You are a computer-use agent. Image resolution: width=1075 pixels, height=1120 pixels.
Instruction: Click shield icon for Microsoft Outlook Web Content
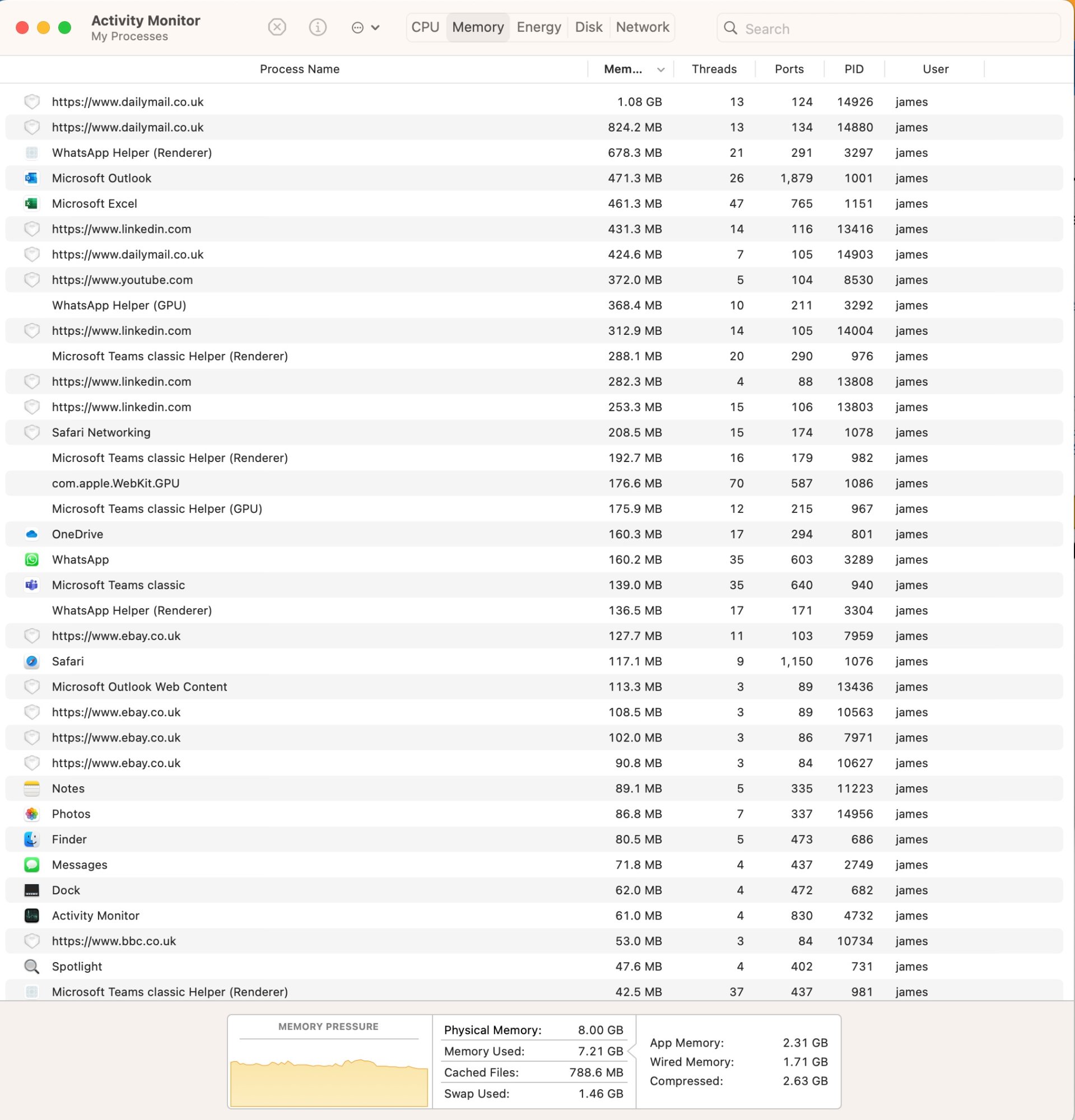point(31,687)
